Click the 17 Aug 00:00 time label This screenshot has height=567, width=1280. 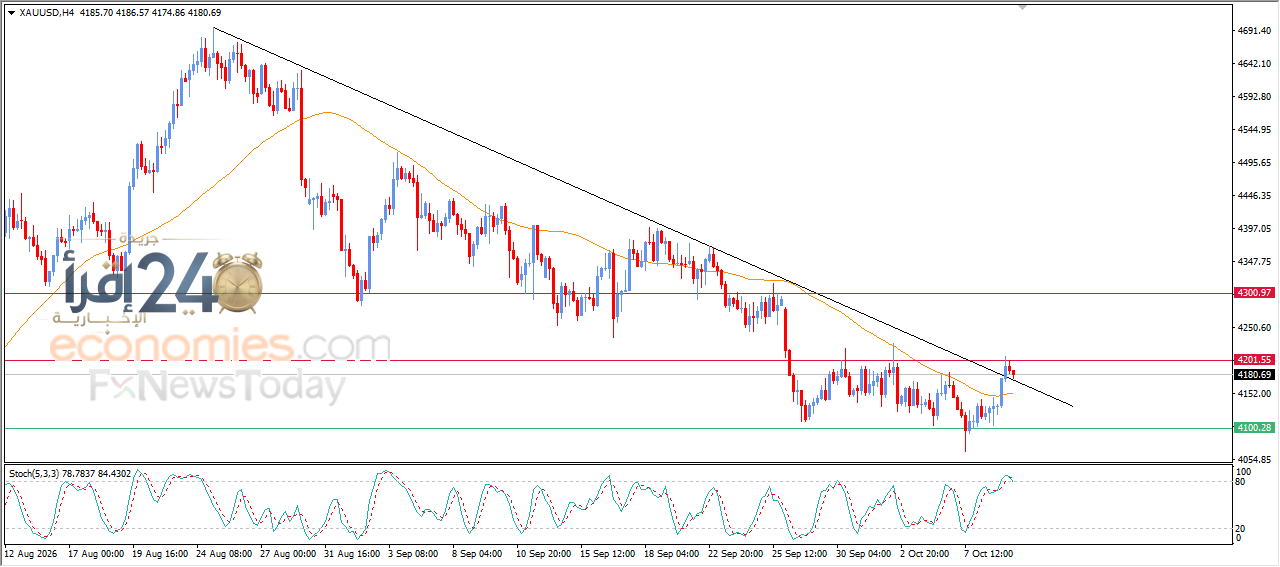[97, 552]
